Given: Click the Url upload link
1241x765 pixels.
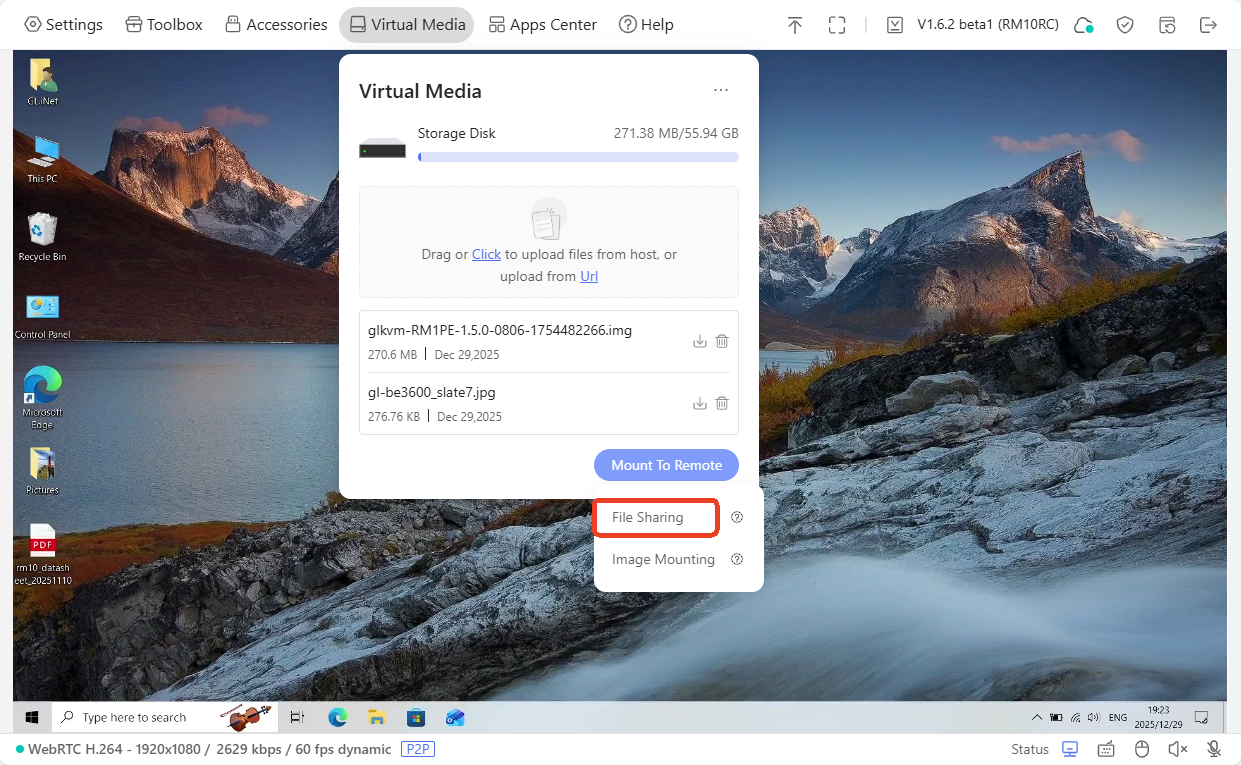Looking at the screenshot, I should 589,276.
